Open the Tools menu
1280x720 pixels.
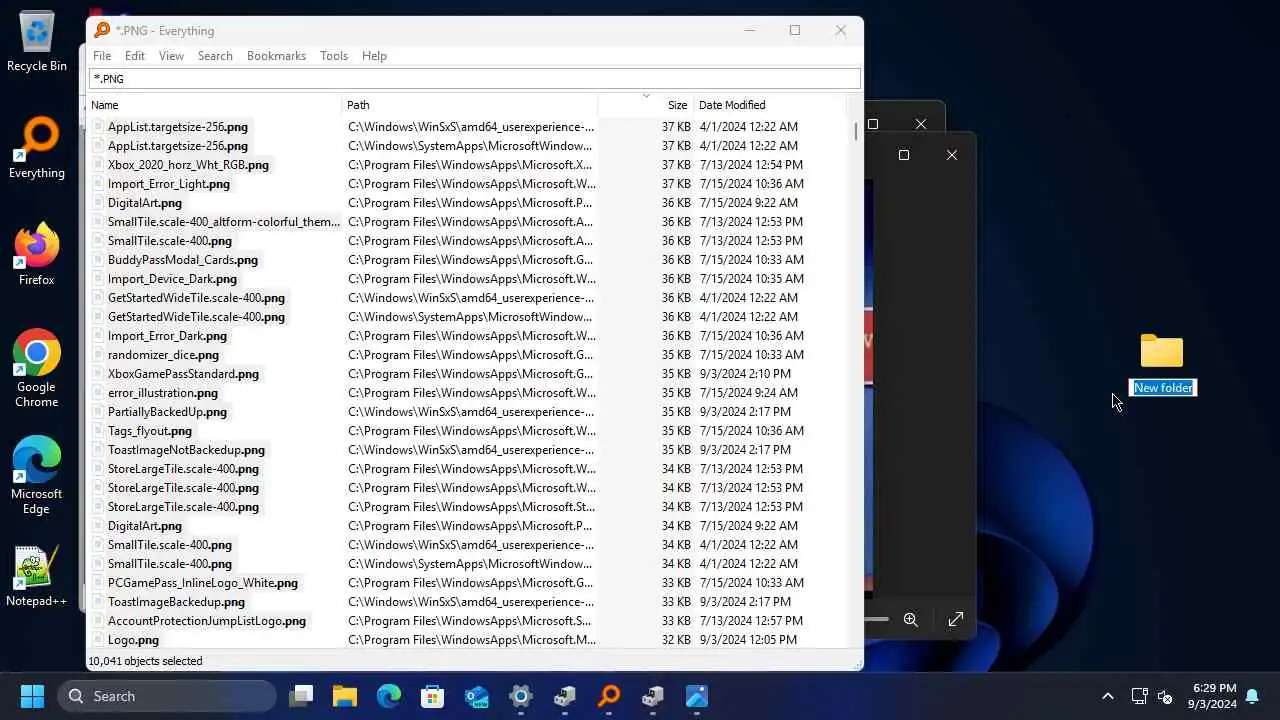[334, 56]
